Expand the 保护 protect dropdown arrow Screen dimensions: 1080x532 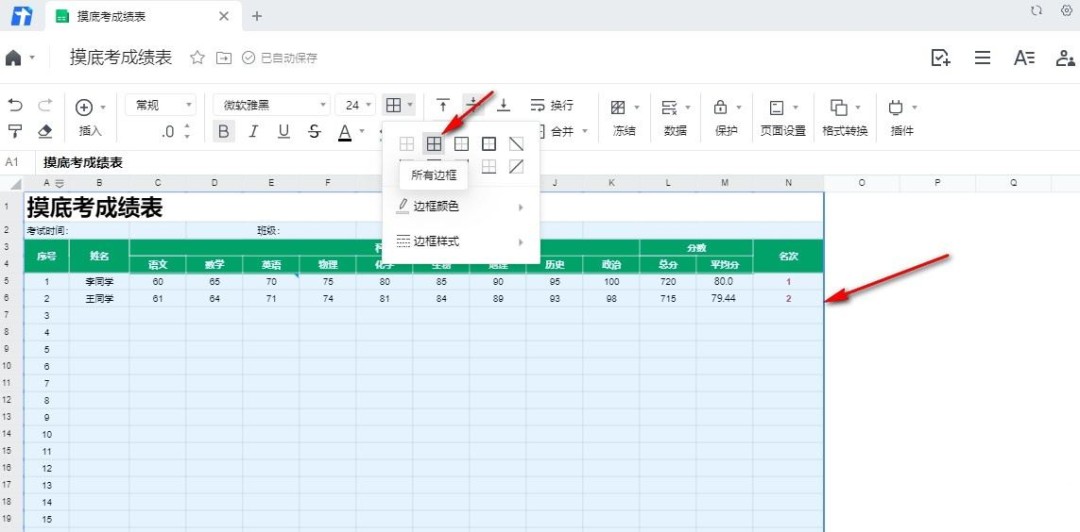pos(739,108)
